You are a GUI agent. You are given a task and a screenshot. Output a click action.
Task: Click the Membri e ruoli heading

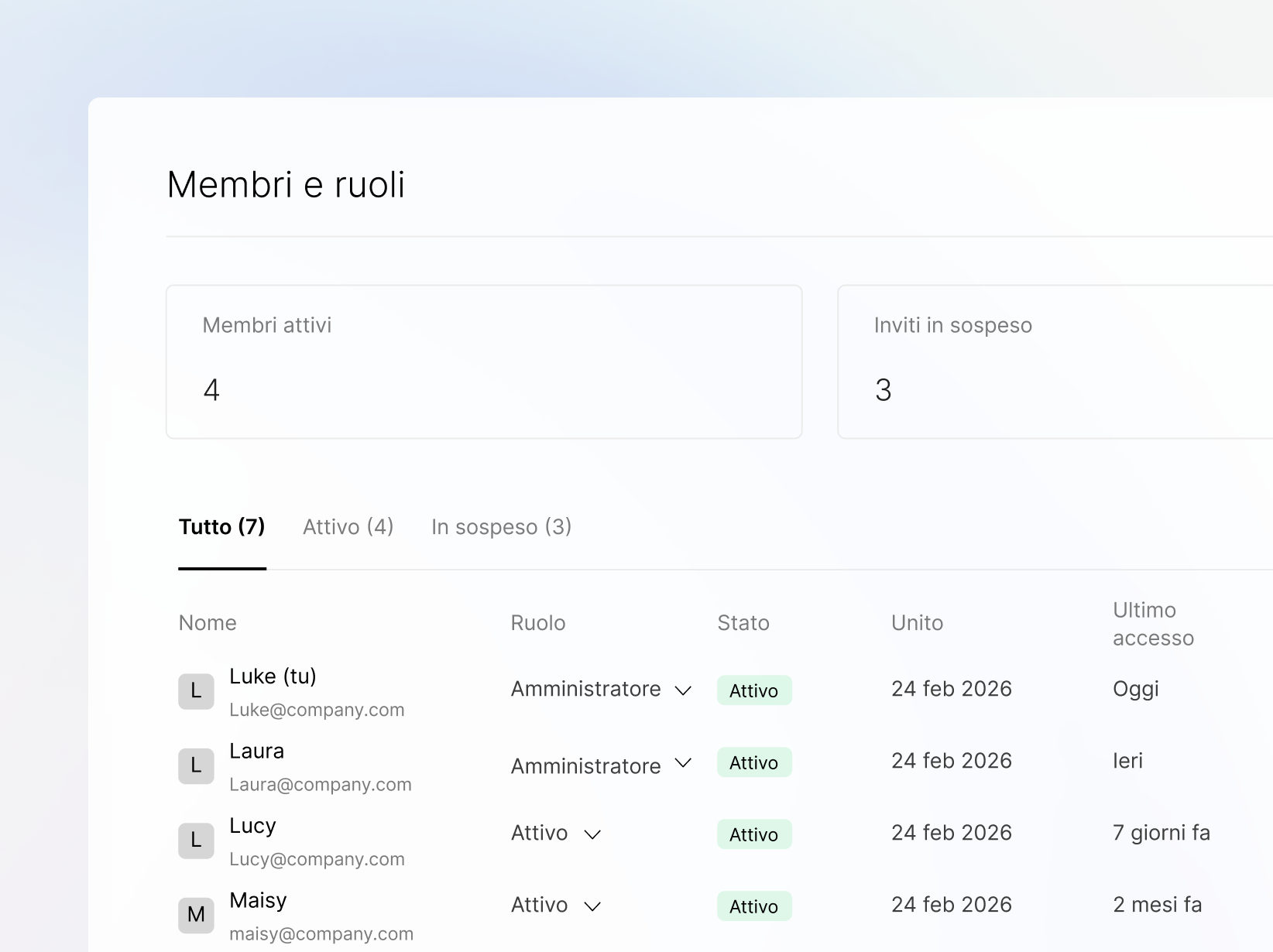point(287,185)
